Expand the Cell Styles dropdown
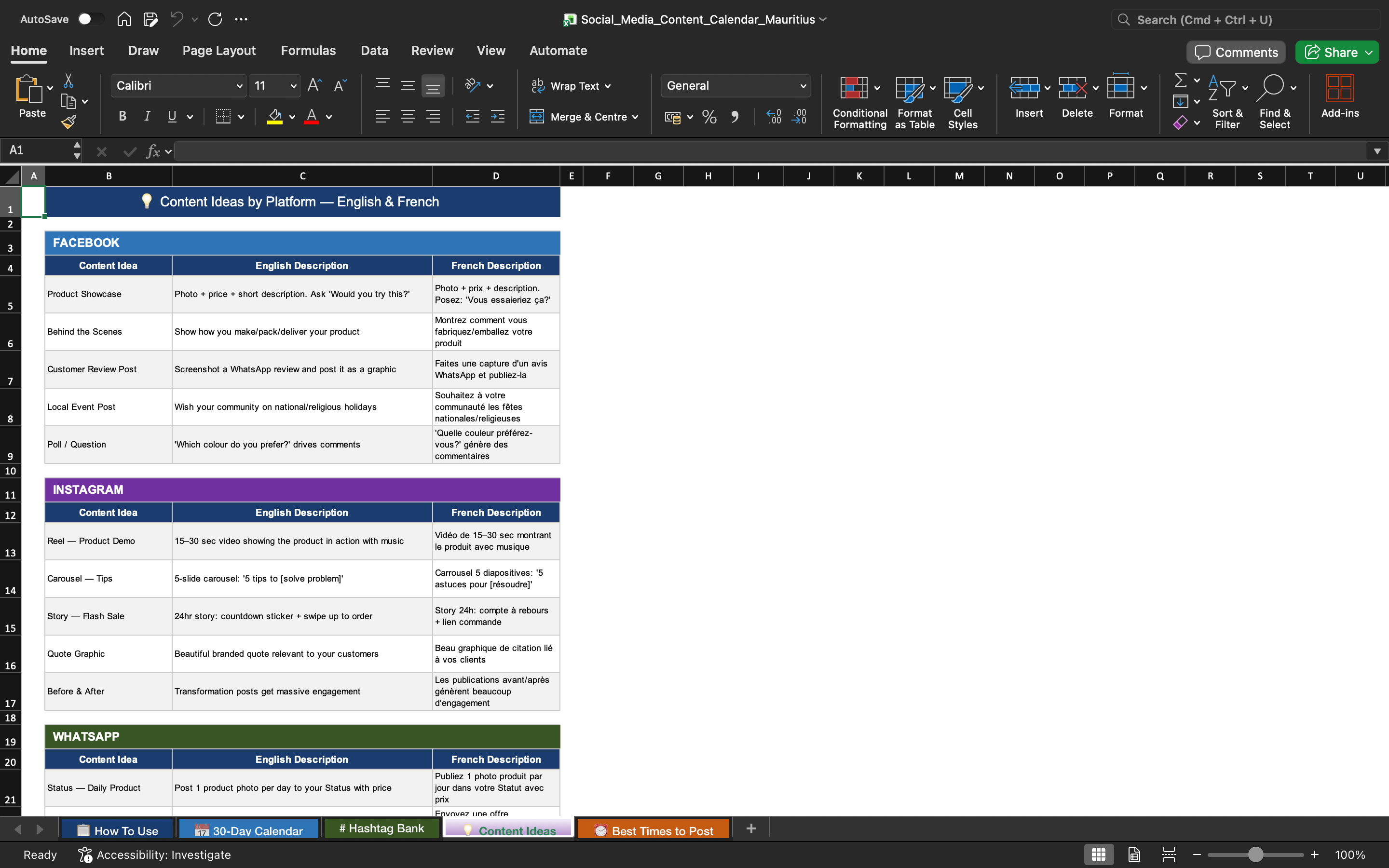 click(981, 88)
